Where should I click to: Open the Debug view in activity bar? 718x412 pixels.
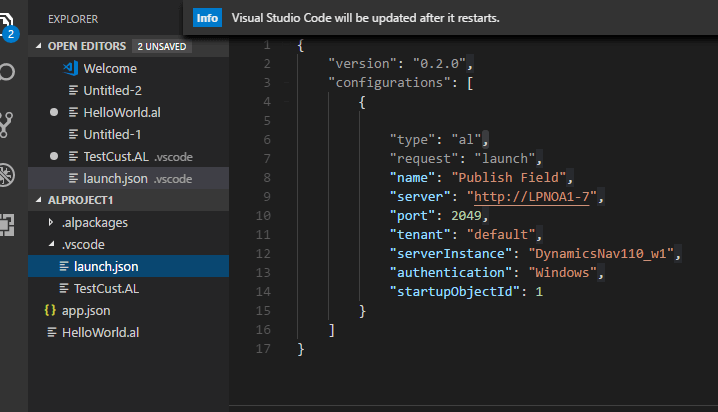[x=6, y=175]
